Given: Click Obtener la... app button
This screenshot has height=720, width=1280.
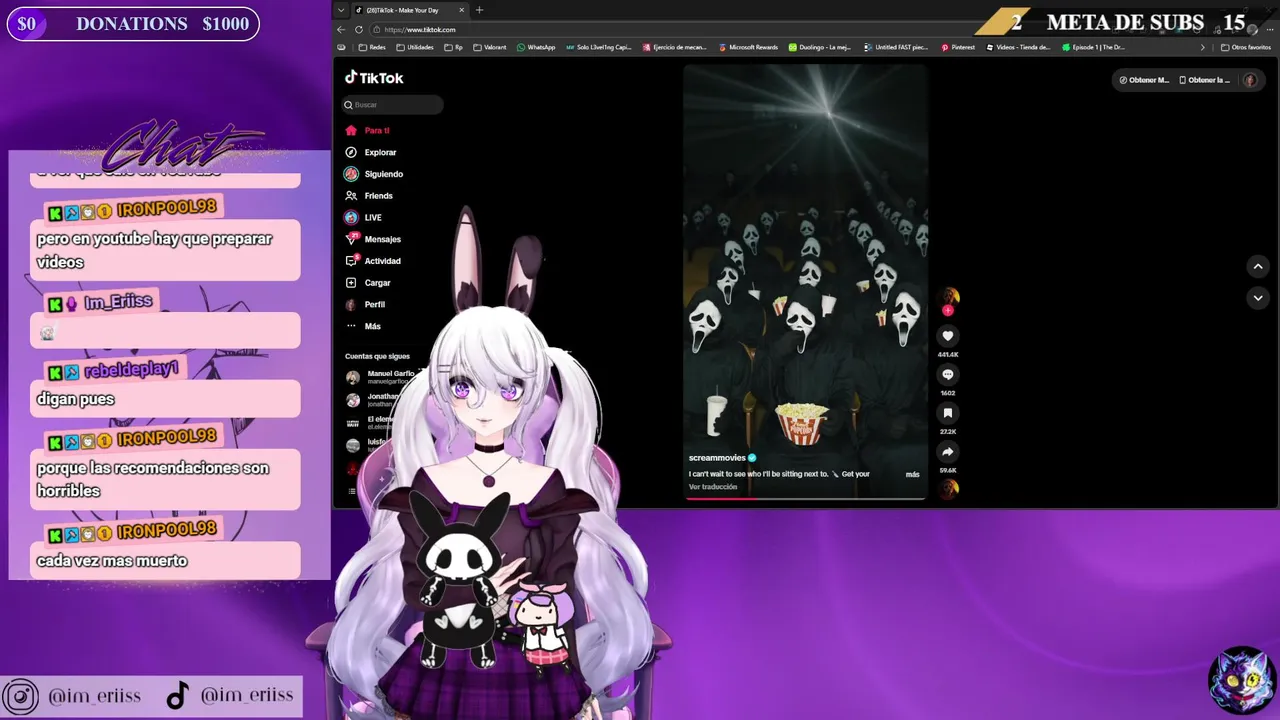Looking at the screenshot, I should coord(1205,80).
